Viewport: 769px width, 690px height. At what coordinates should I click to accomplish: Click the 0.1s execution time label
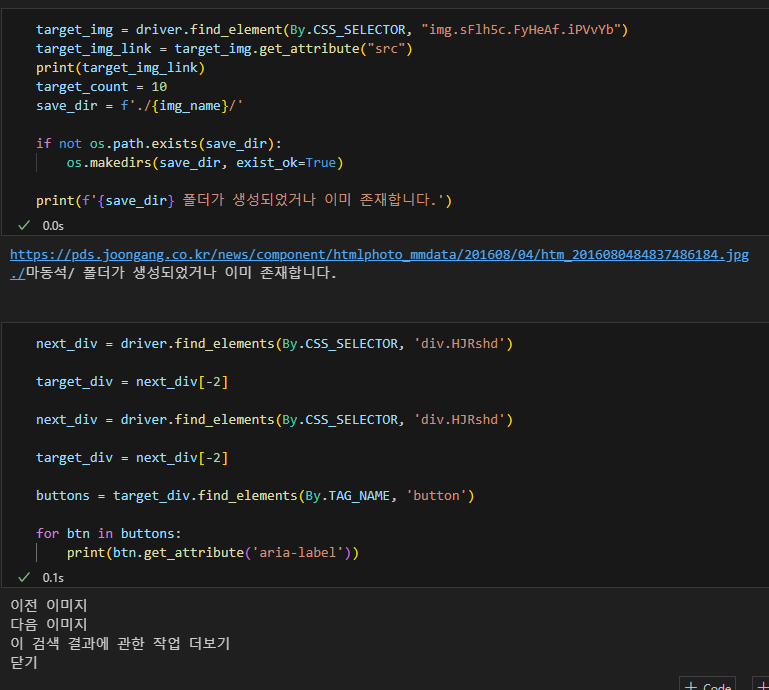[x=53, y=578]
